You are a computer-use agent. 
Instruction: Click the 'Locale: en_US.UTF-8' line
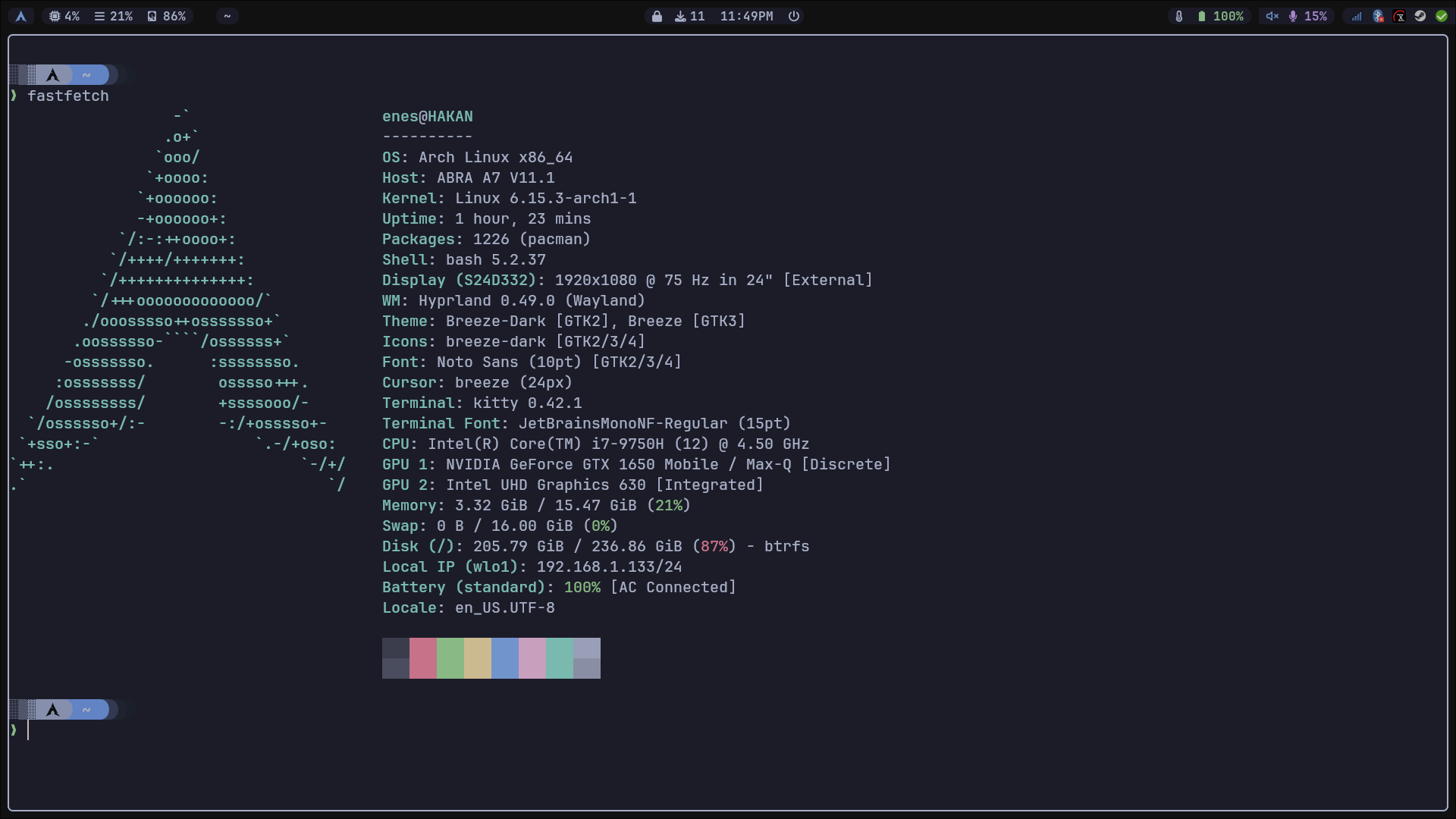(469, 608)
